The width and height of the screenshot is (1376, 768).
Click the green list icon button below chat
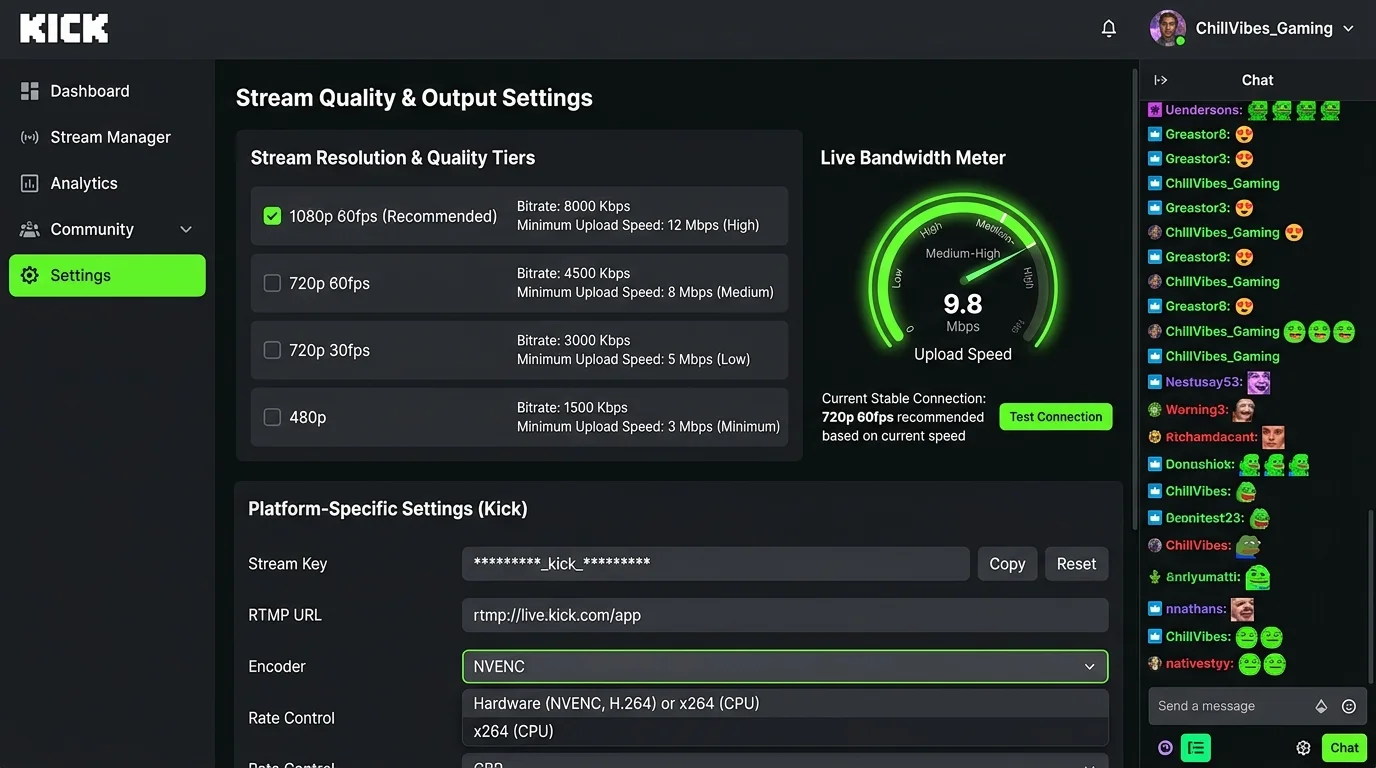[x=1195, y=747]
